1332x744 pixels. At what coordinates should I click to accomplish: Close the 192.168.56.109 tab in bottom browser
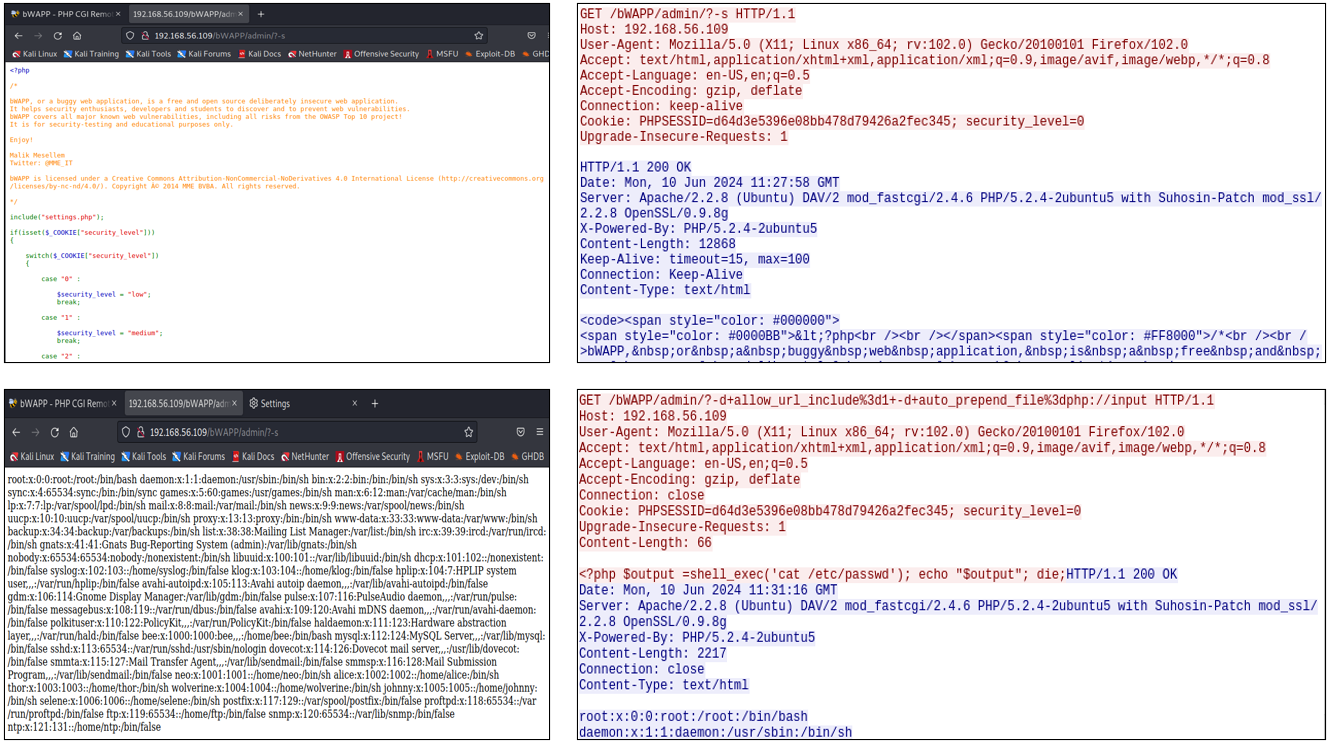234,404
